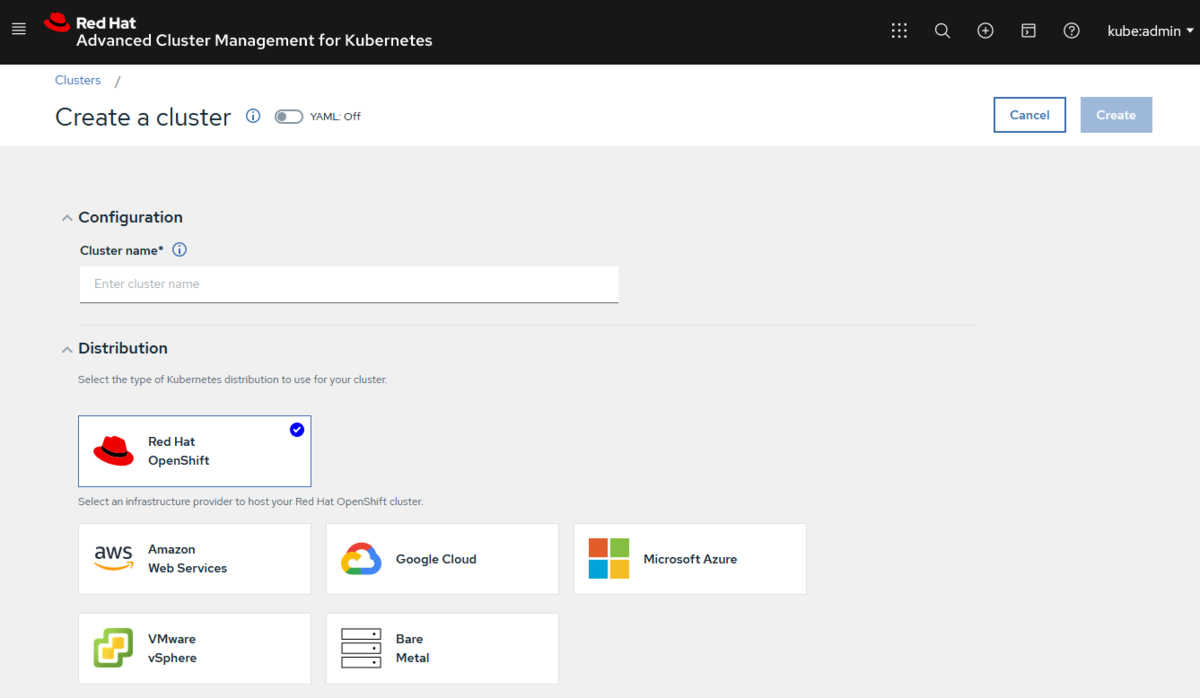Open the terminal window icon in header
The width and height of the screenshot is (1200, 698).
click(x=1028, y=31)
